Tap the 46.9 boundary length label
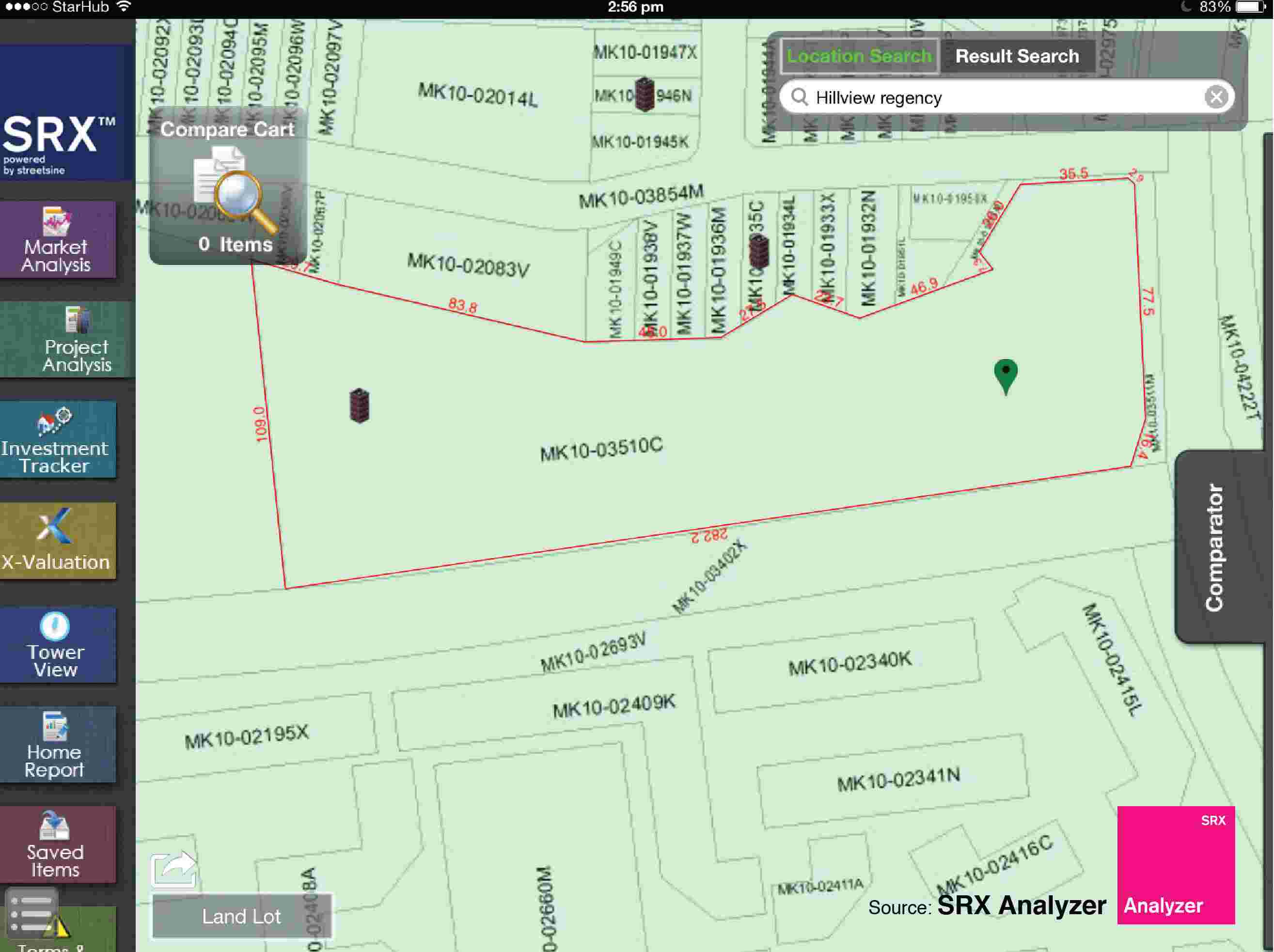1274x952 pixels. click(x=925, y=286)
